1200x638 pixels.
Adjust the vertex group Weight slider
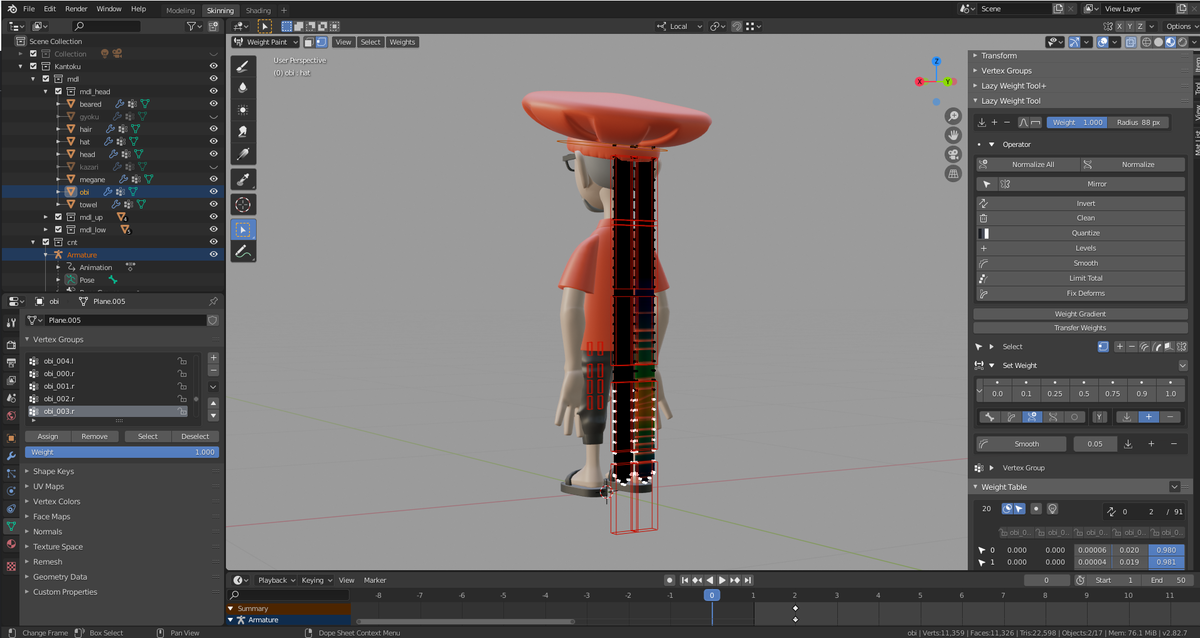(122, 453)
